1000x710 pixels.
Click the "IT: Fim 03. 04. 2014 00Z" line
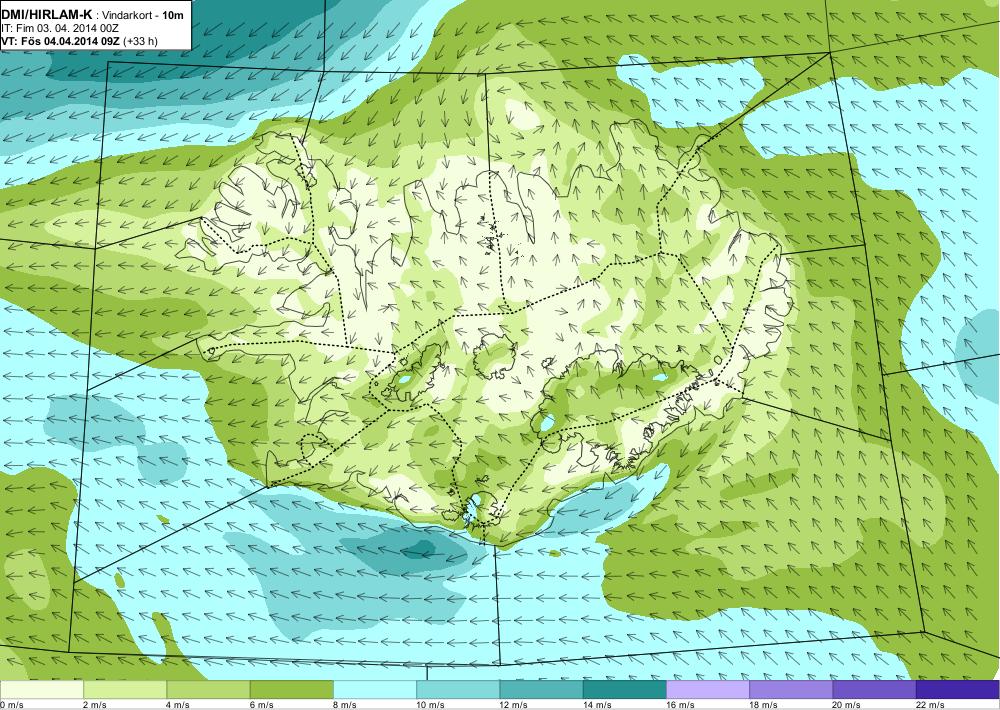pos(60,29)
